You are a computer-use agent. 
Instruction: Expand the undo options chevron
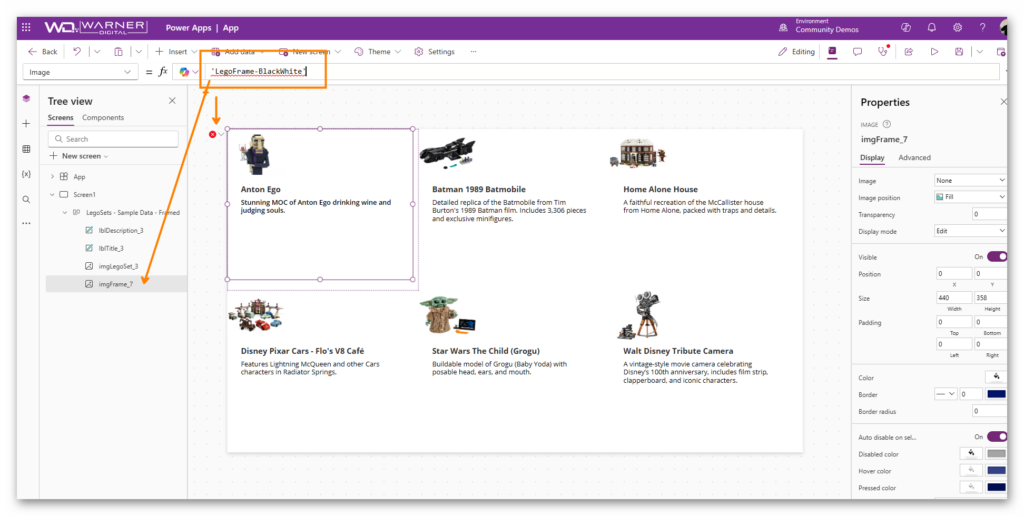pyautogui.click(x=97, y=52)
